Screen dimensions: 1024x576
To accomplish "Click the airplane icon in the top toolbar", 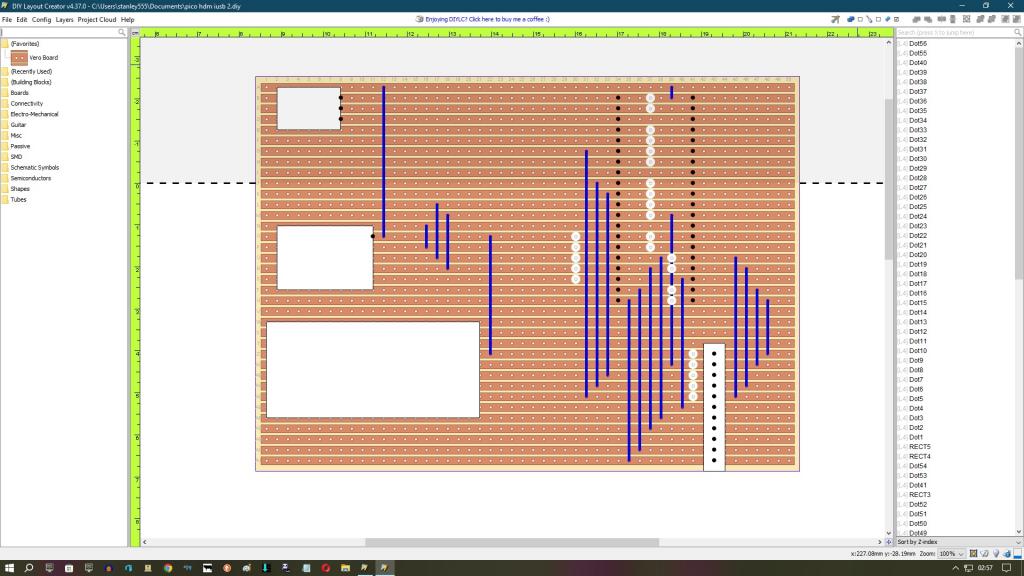I will click(835, 19).
